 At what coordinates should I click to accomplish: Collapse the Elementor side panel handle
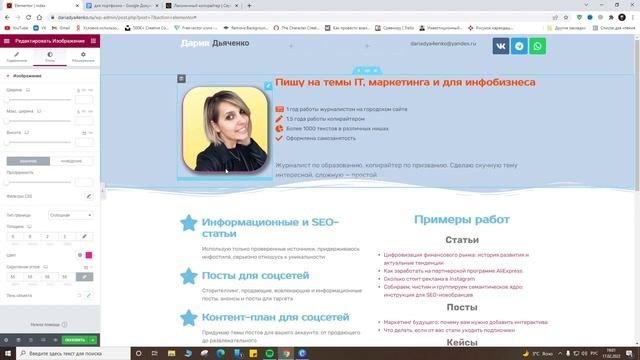click(x=102, y=191)
